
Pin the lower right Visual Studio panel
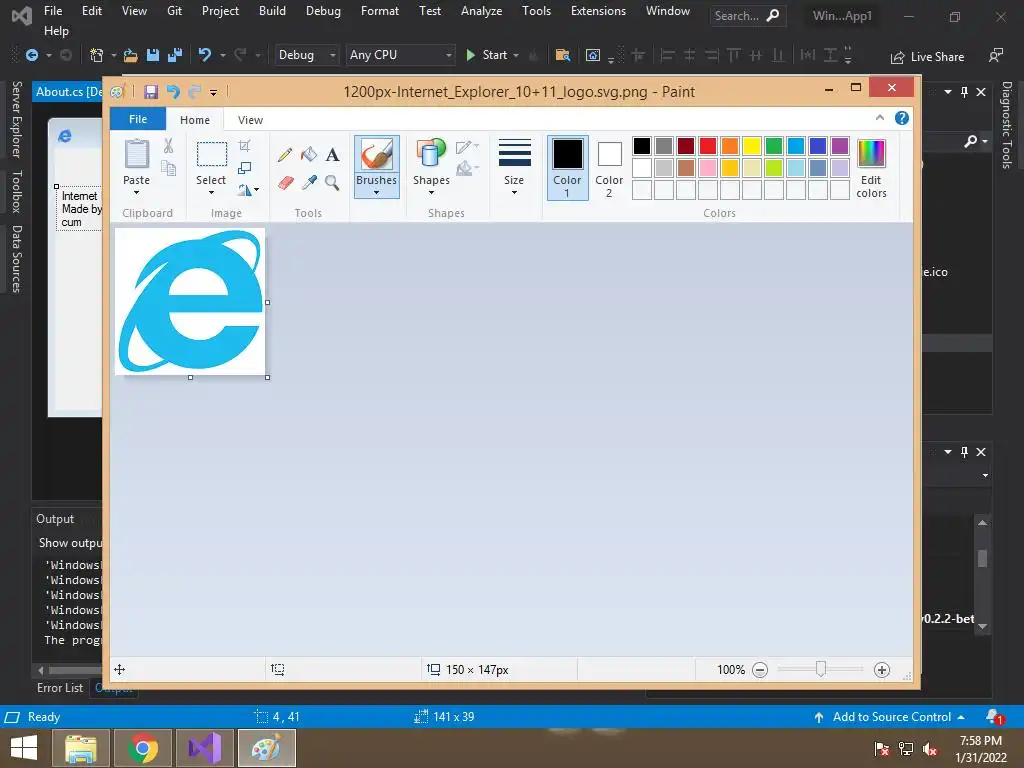coord(965,452)
